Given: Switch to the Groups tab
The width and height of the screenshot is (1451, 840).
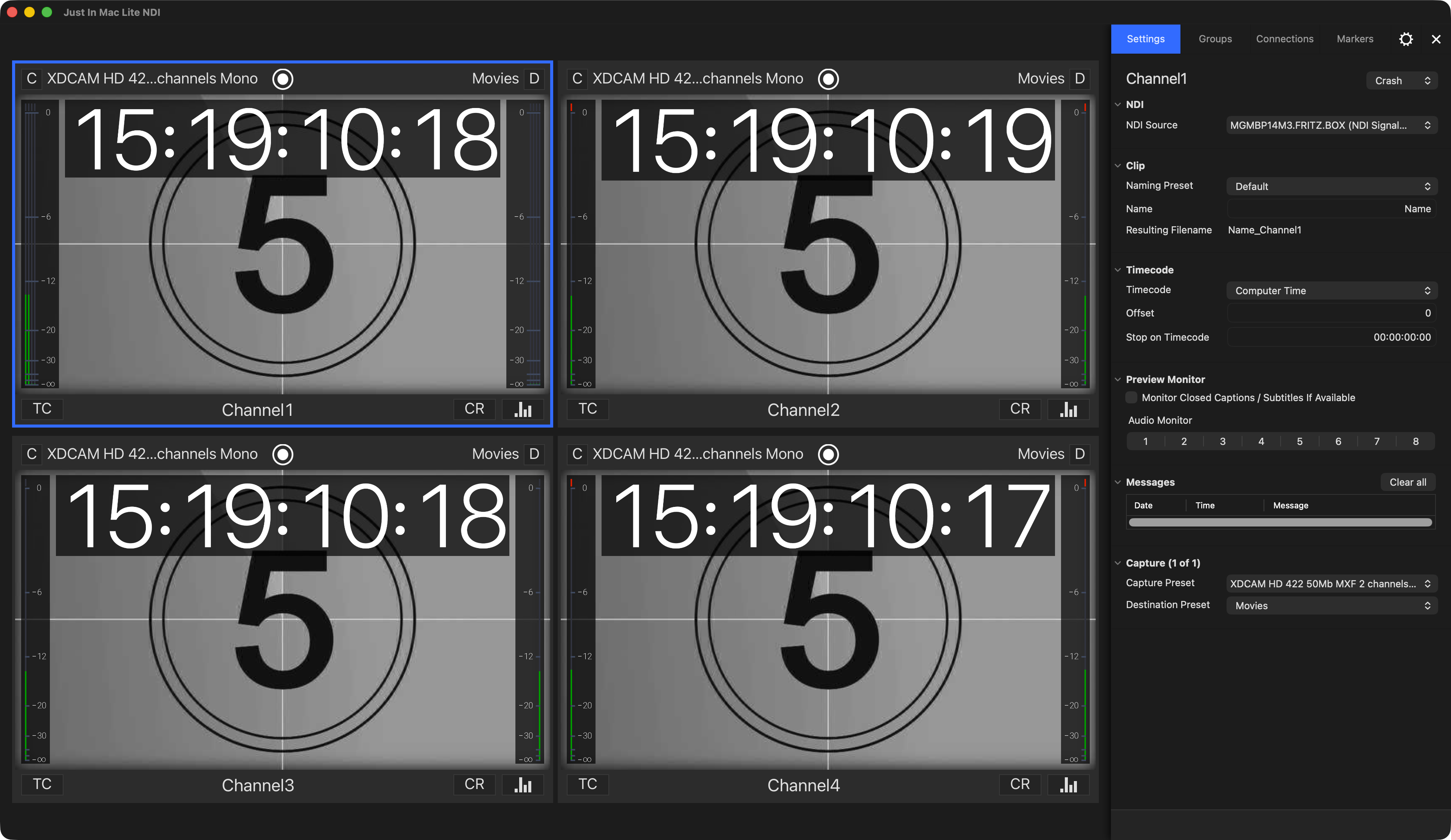Looking at the screenshot, I should coord(1215,39).
